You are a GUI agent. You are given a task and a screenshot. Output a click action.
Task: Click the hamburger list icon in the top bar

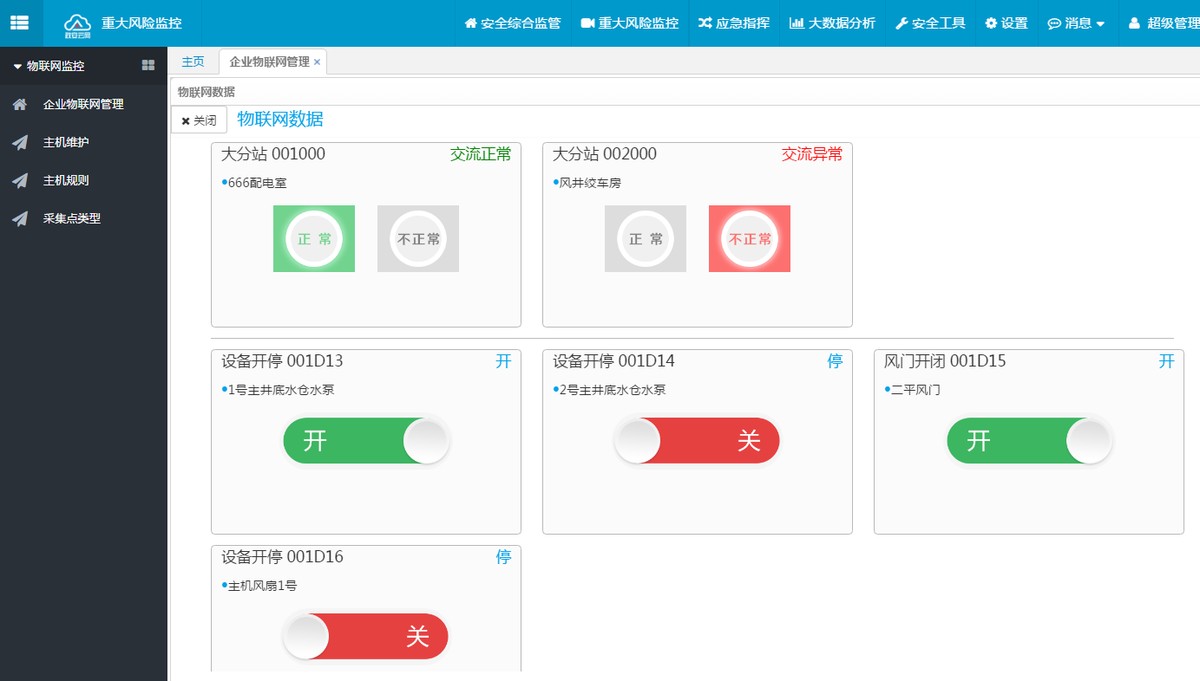point(20,22)
